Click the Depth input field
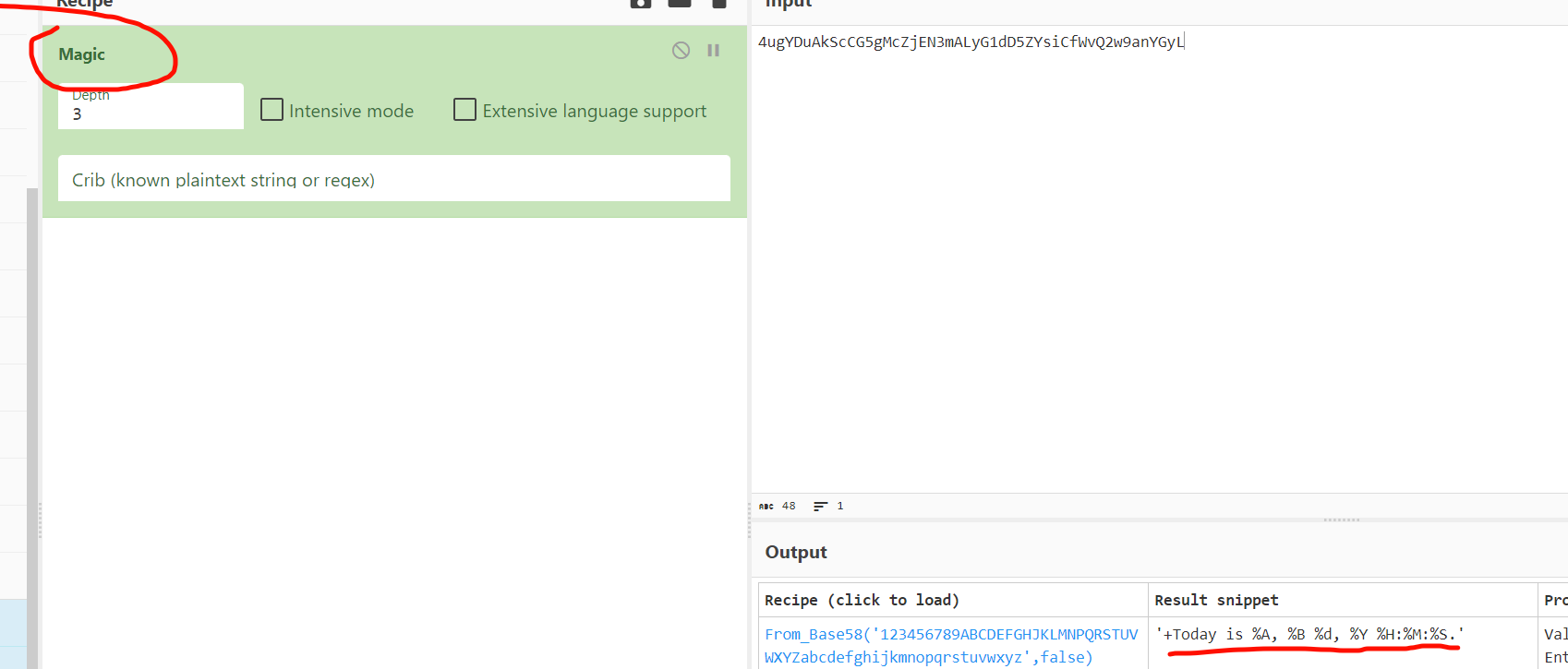Image resolution: width=1568 pixels, height=669 pixels. 151,113
